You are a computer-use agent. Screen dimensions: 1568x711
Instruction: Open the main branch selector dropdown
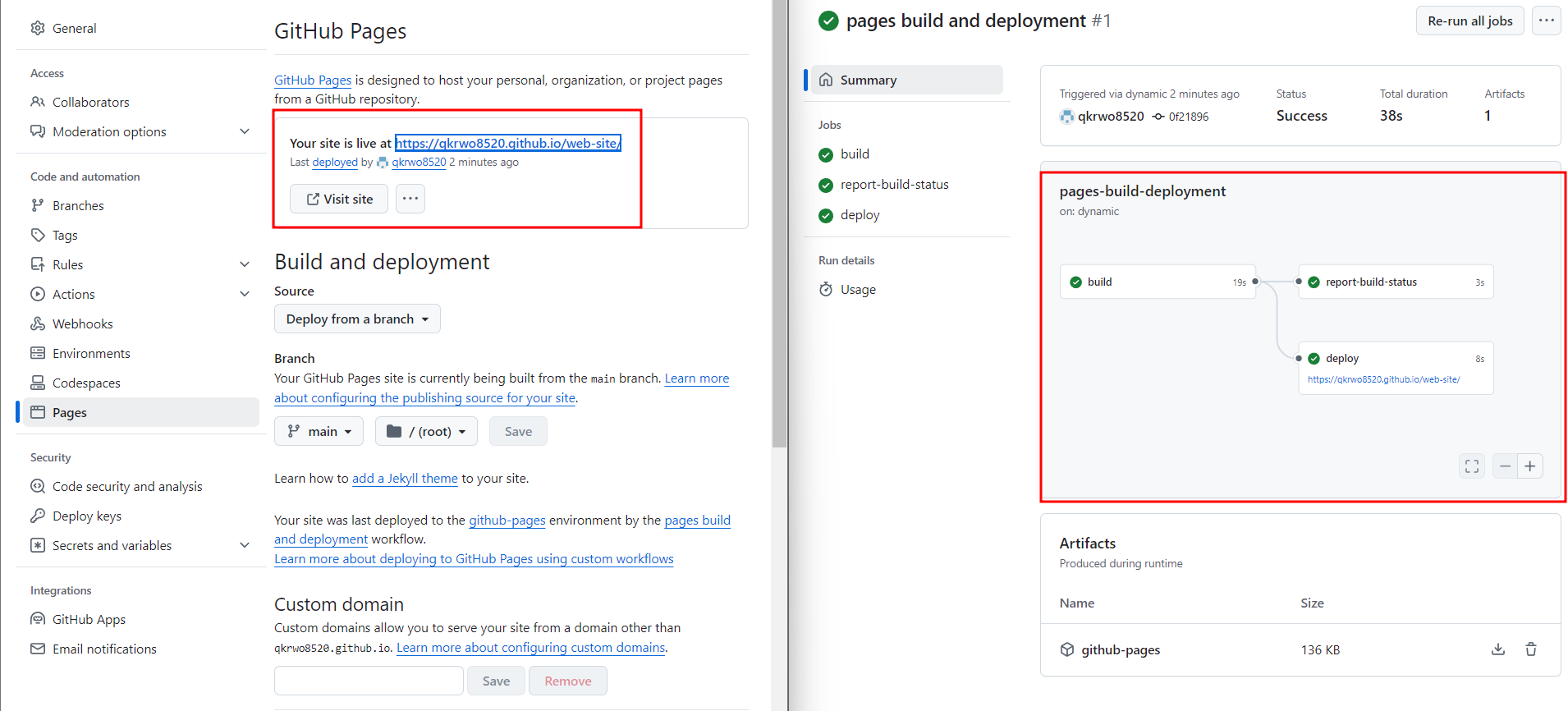[319, 431]
